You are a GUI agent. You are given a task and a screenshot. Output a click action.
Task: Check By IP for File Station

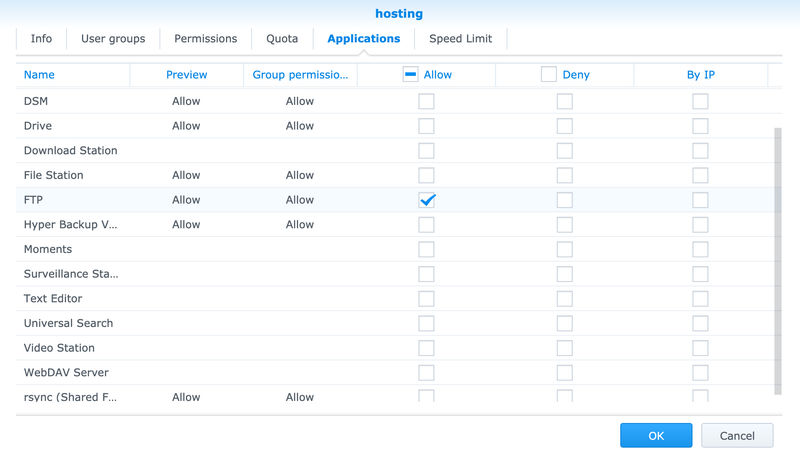click(x=701, y=175)
